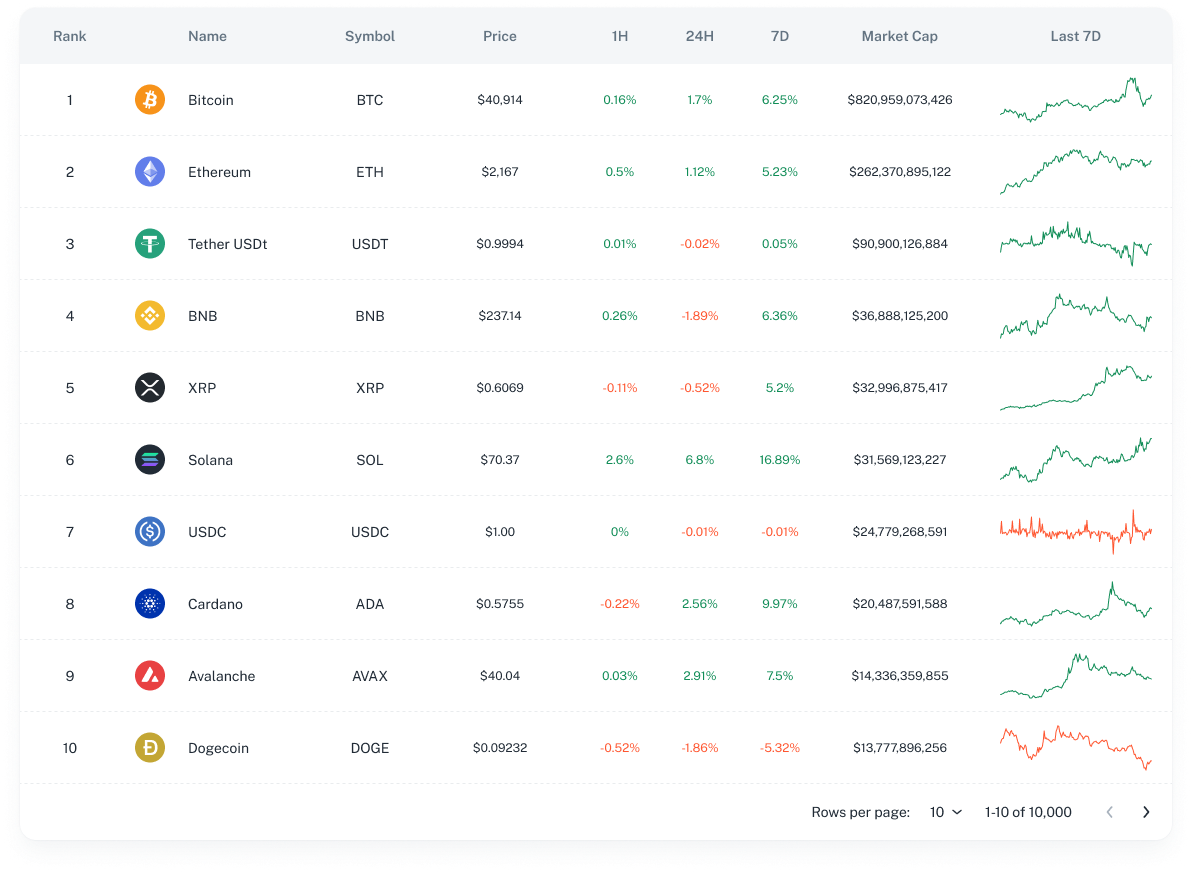This screenshot has height=872, width=1192.
Task: Open the Dogecoin name link
Action: (218, 748)
